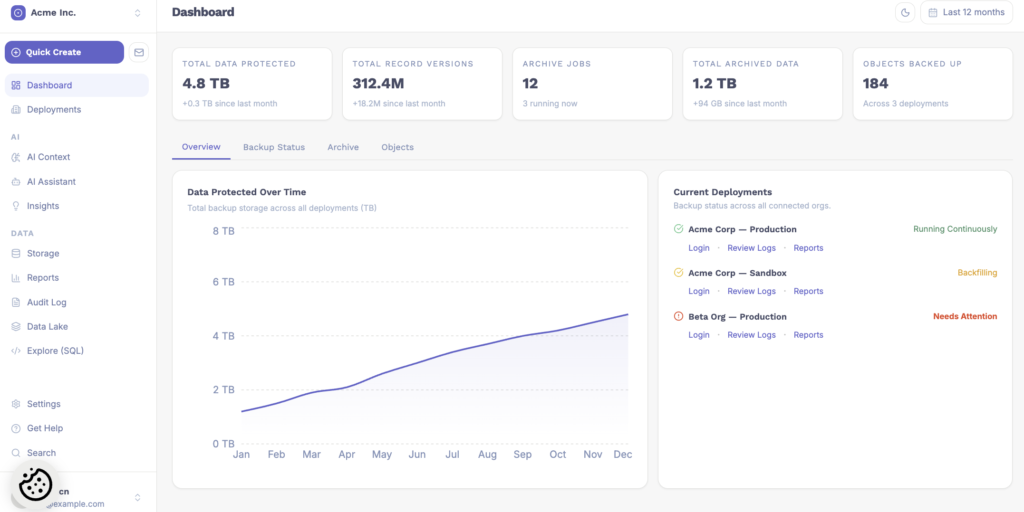1024x512 pixels.
Task: Open cookie preferences icon in bottom-left
Action: coord(35,485)
